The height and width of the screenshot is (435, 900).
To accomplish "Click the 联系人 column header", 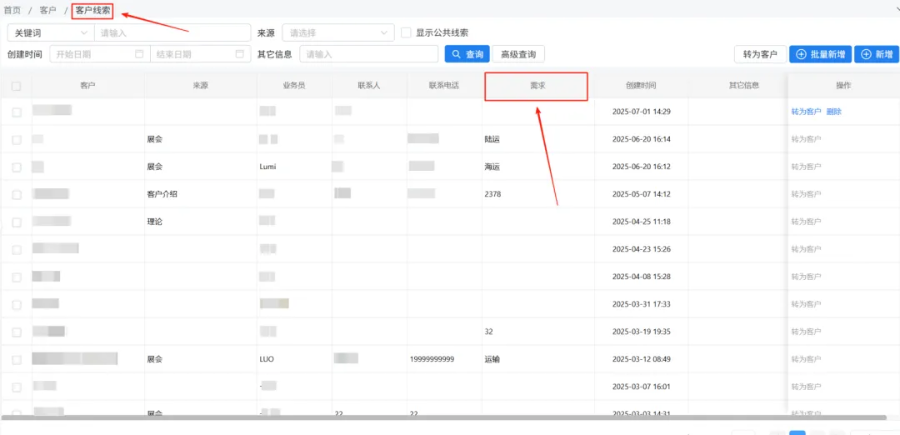I will [368, 86].
